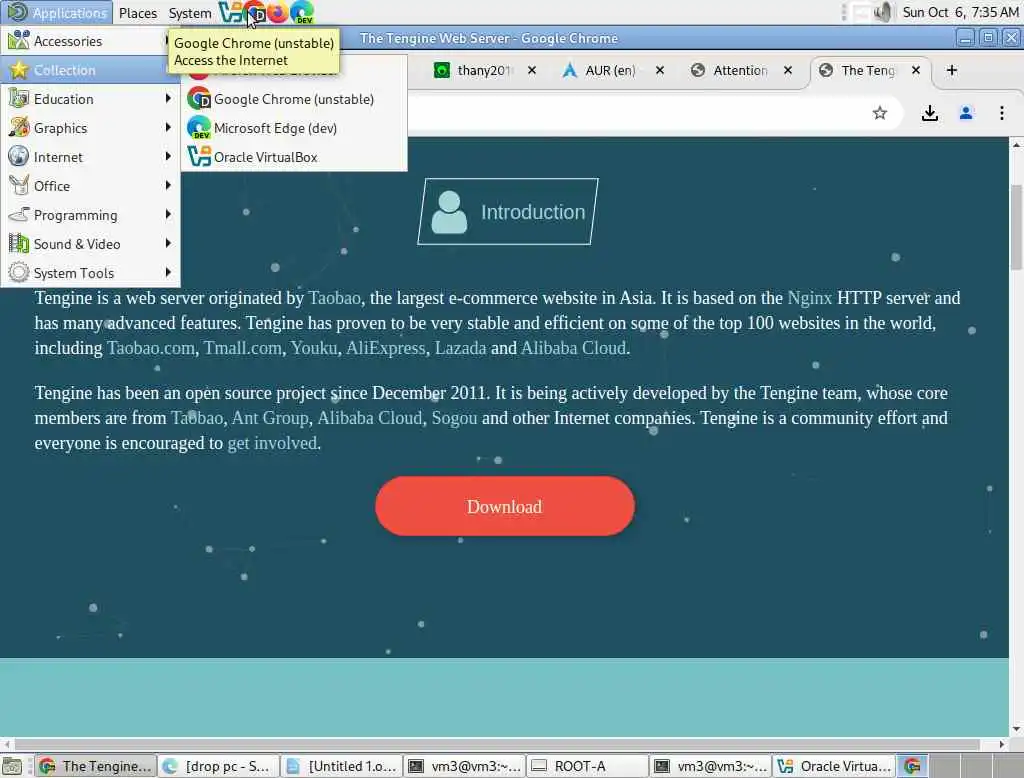Close The Tengine tab
Screen dimensions: 1024x778
[916, 70]
